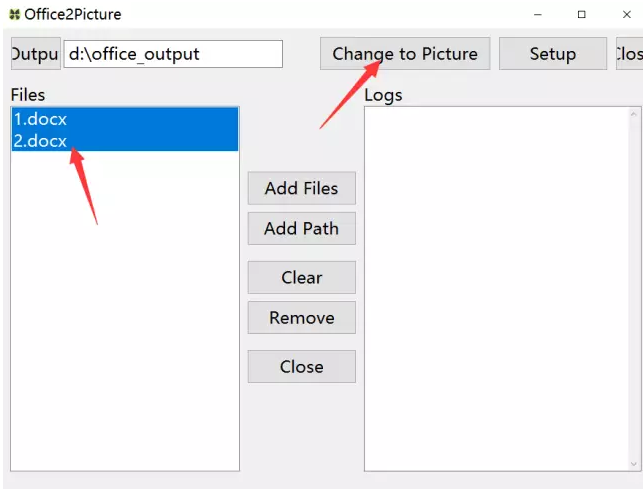Screen dimensions: 644x491
Task: Select 1.docx in the Files list
Action: click(x=125, y=119)
